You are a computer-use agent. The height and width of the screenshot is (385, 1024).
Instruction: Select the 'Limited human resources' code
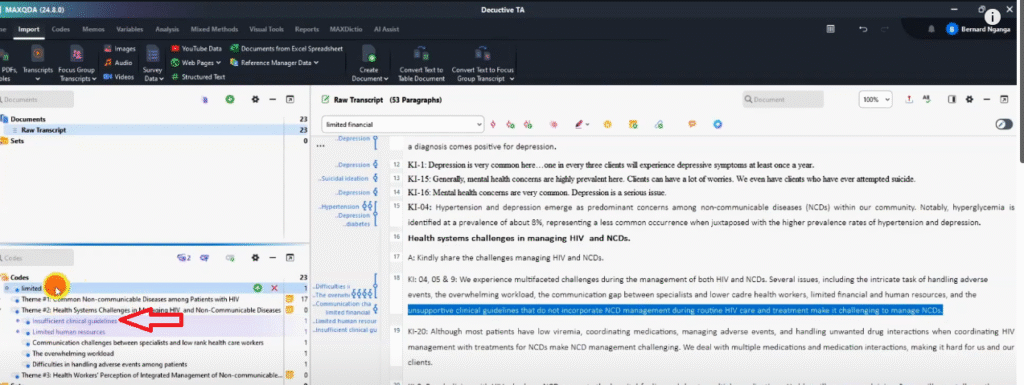click(69, 331)
